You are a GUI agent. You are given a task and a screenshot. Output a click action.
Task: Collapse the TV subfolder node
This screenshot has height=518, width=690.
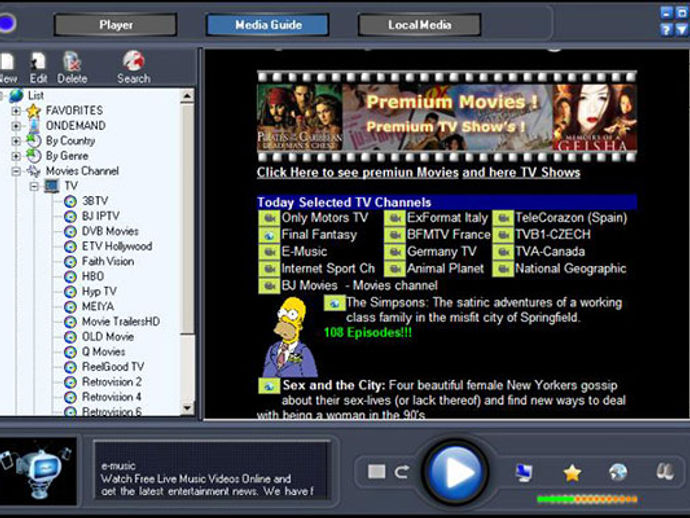point(34,186)
